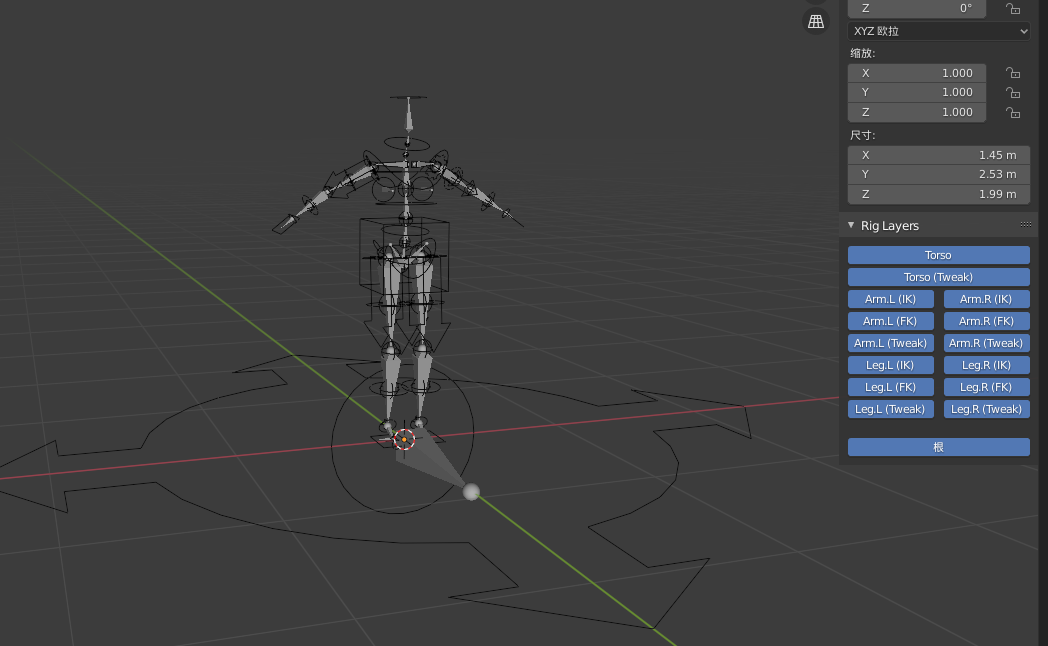1048x646 pixels.
Task: Toggle lock icon for scale Y
Action: pyautogui.click(x=1013, y=92)
